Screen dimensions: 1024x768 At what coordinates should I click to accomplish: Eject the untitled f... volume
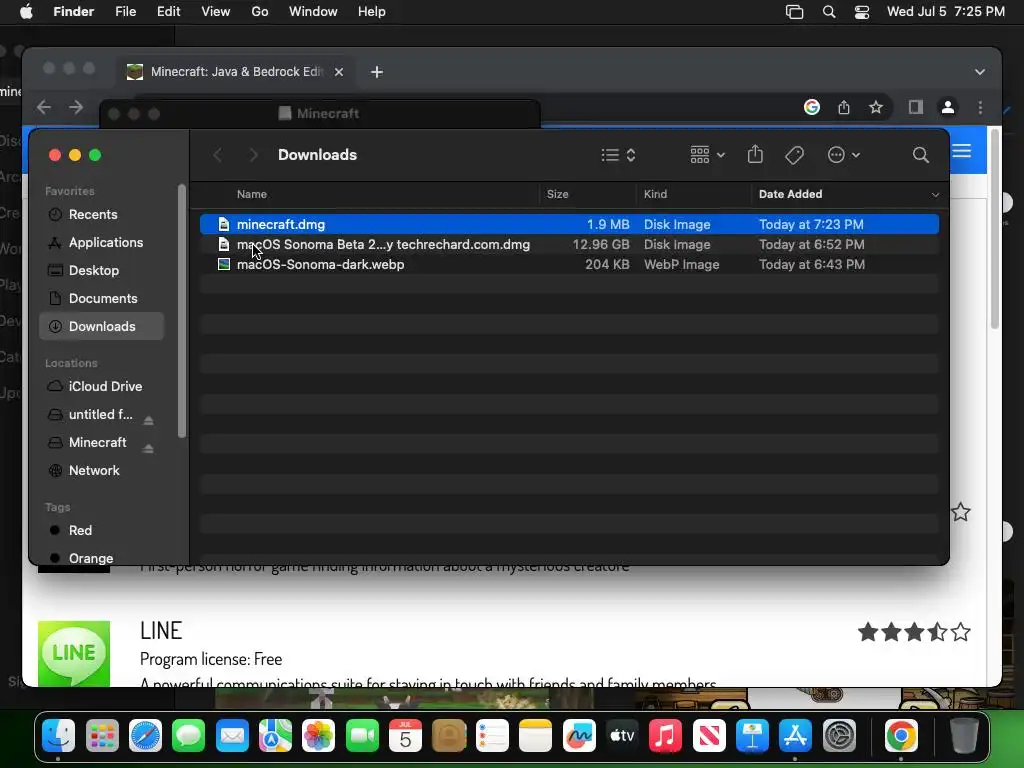[148, 420]
